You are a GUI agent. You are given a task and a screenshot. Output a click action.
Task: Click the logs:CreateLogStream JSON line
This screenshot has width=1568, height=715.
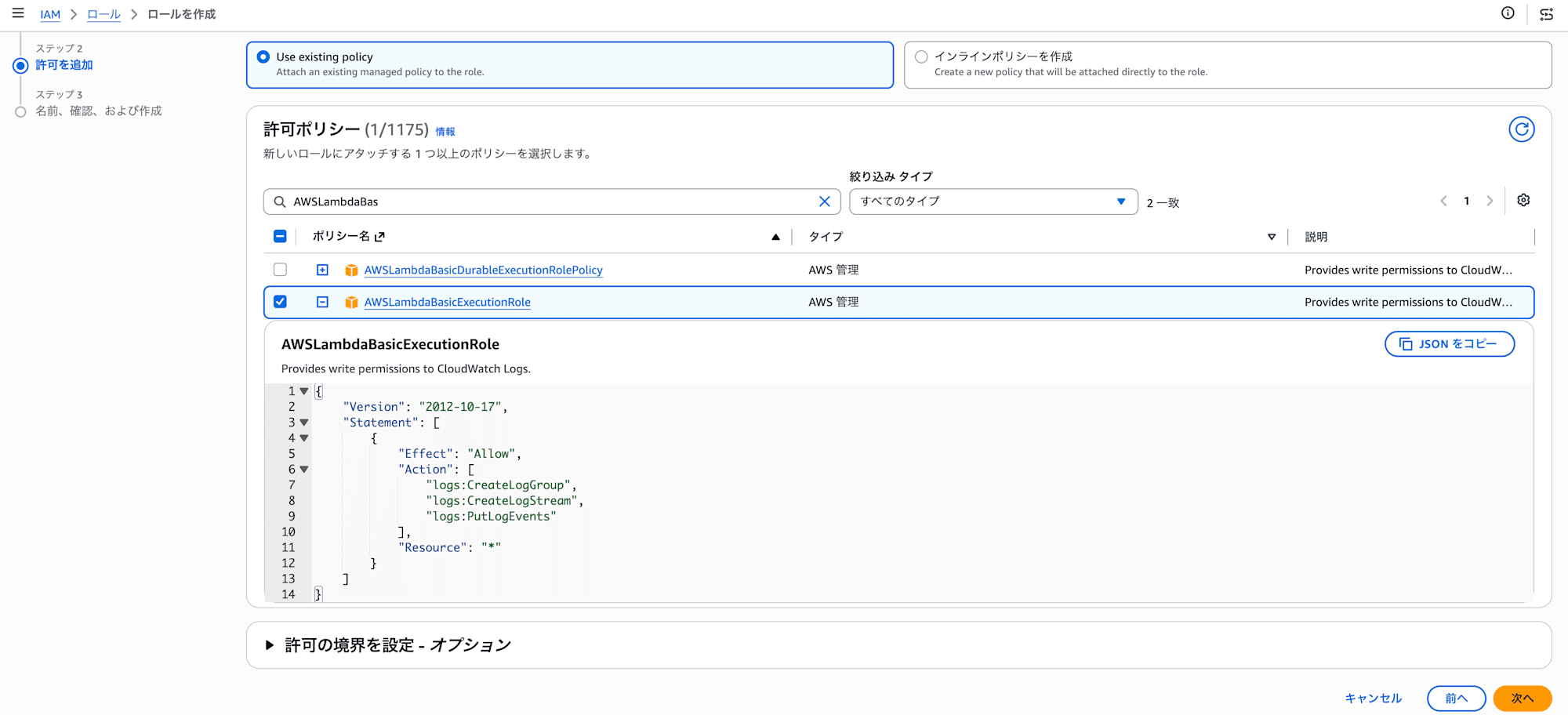504,501
